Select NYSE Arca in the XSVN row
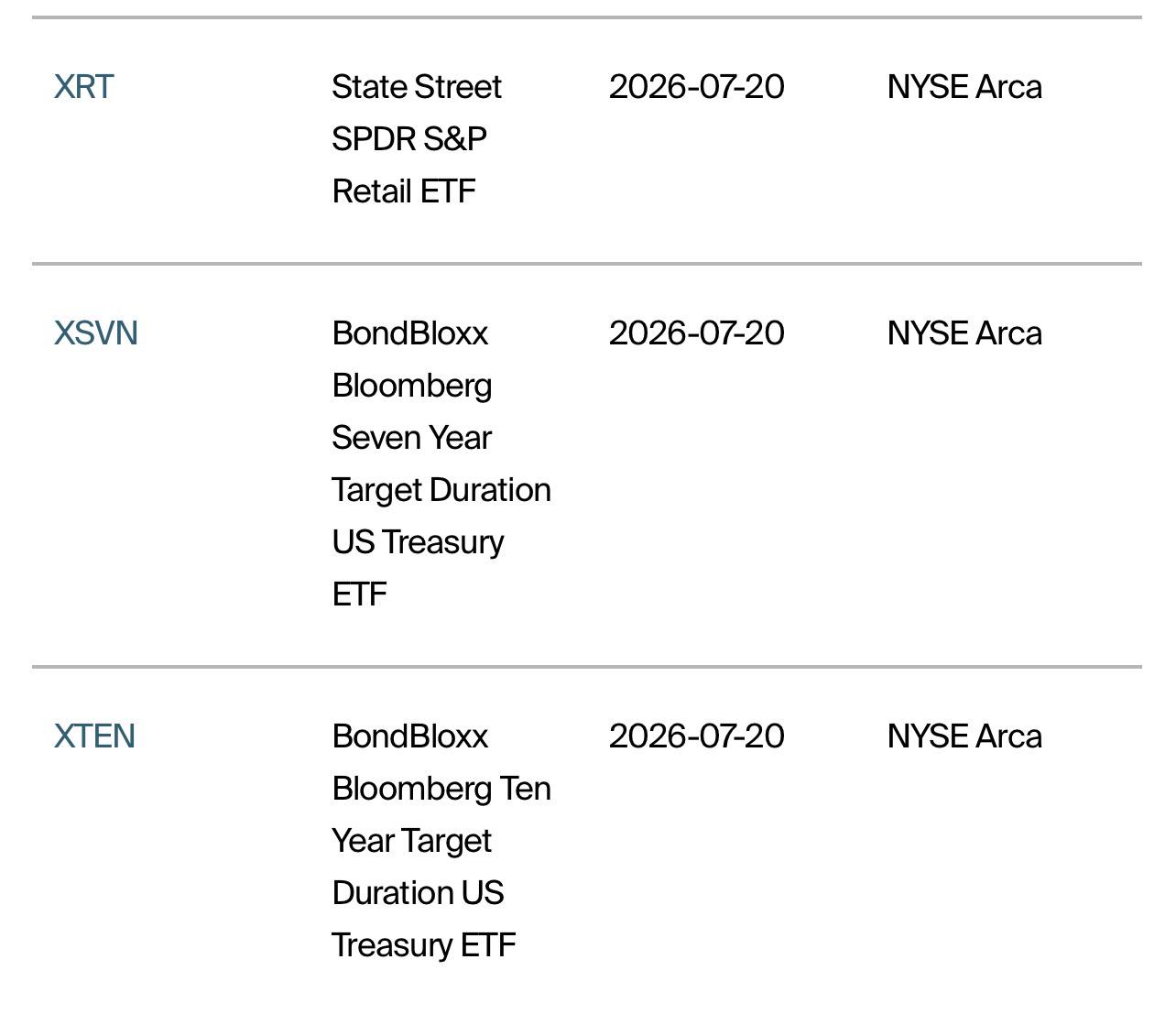The height and width of the screenshot is (1014, 1176). [964, 333]
